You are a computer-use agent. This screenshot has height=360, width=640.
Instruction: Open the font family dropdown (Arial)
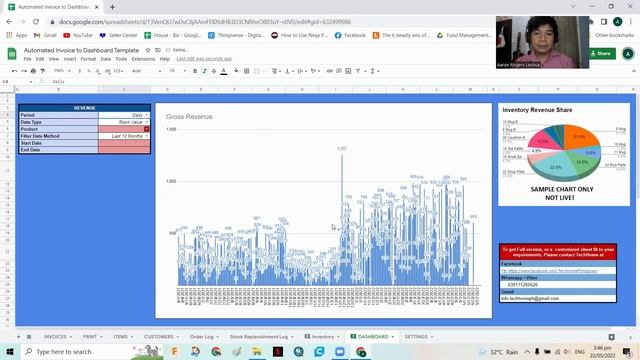click(x=146, y=71)
